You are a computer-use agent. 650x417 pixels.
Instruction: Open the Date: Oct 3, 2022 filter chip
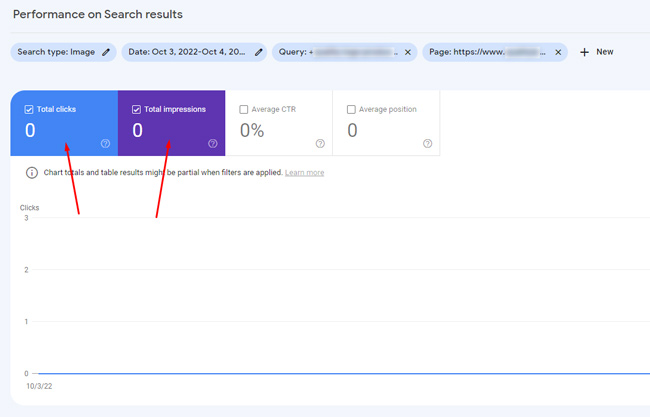pos(187,52)
